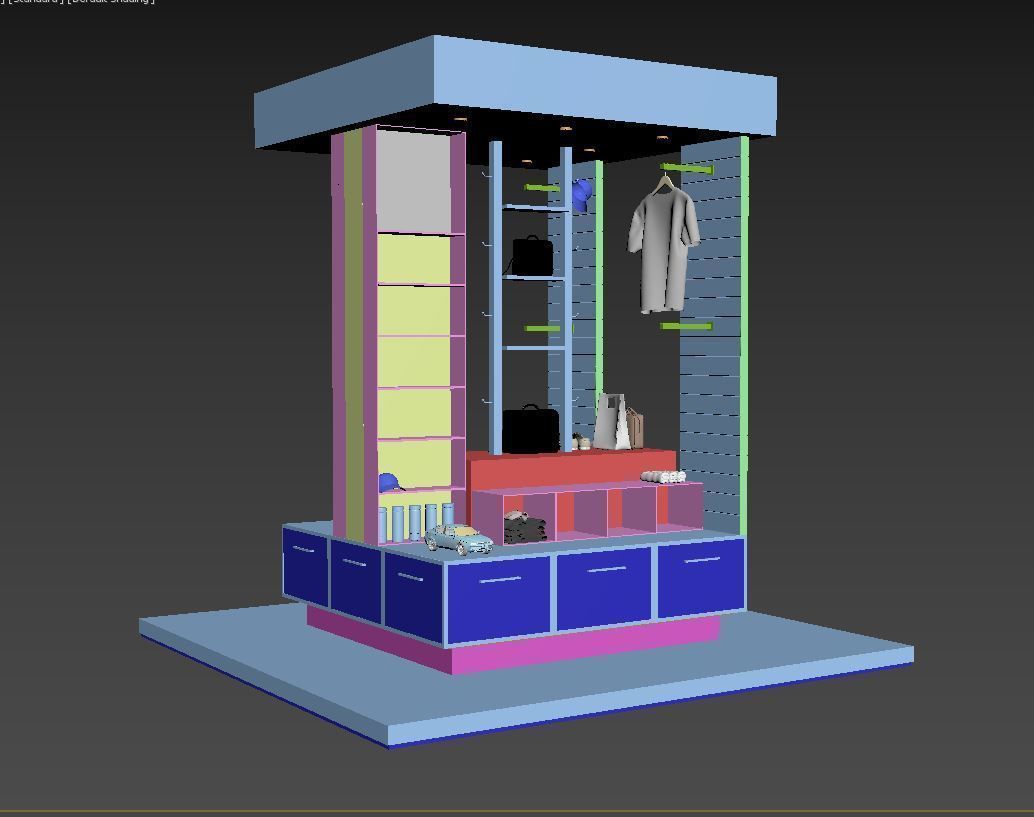Select the red counter block
1034x817 pixels.
click(x=572, y=469)
